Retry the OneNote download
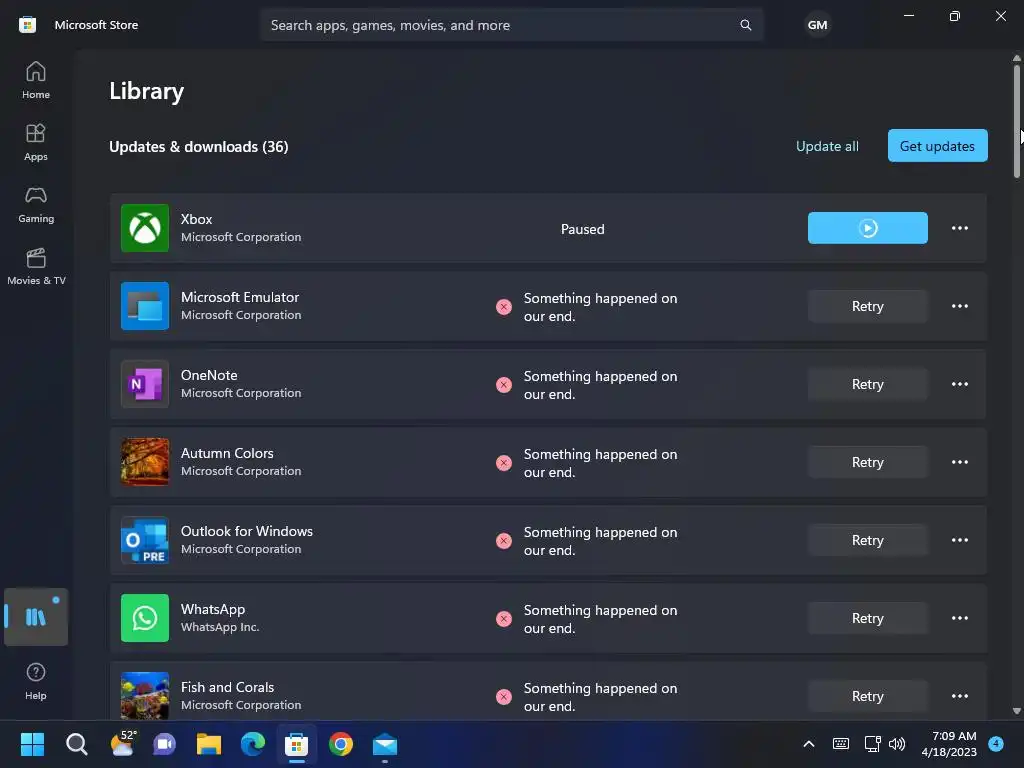This screenshot has width=1024, height=768. [x=867, y=384]
